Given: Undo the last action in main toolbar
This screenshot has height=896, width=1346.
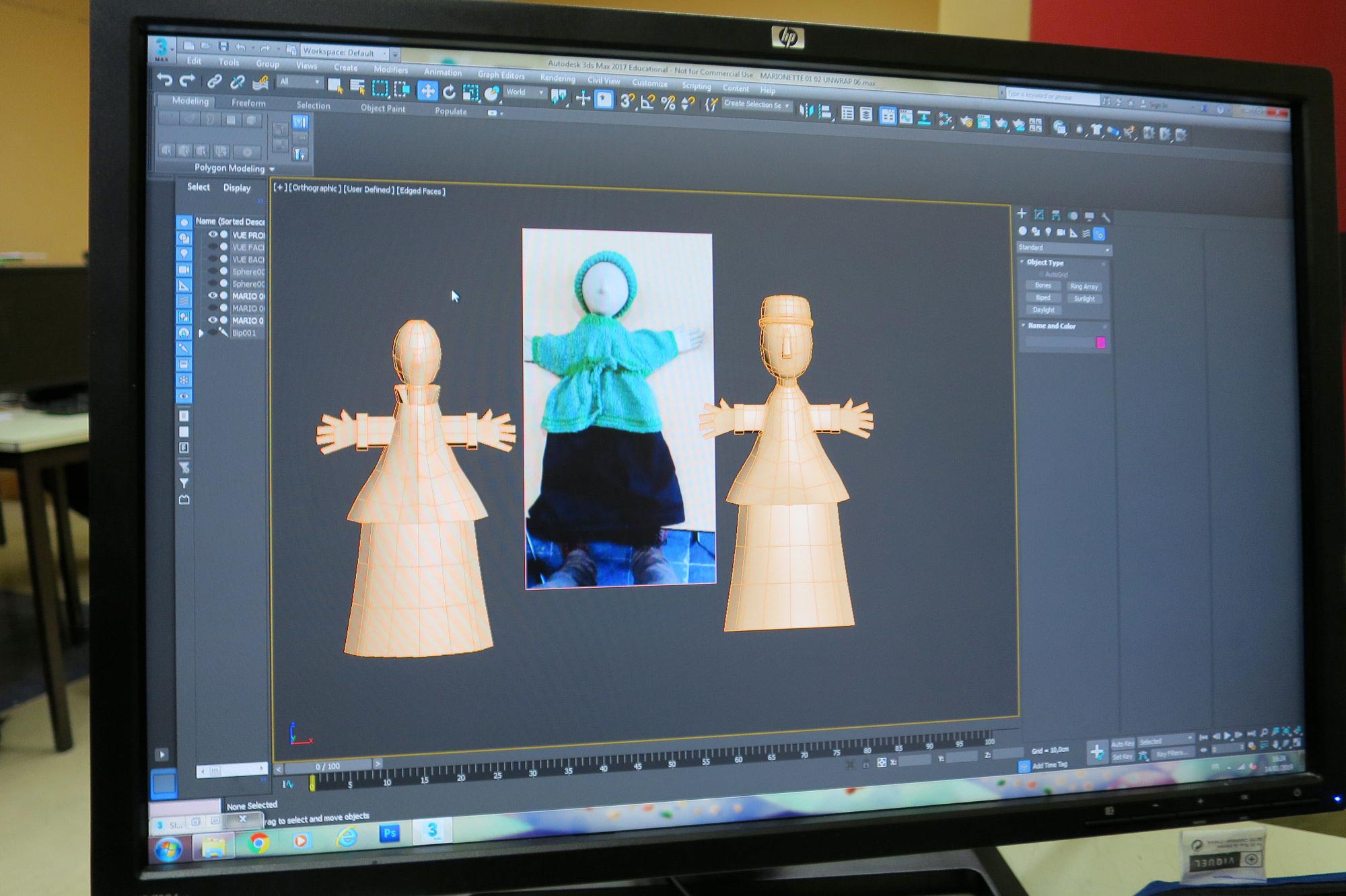Looking at the screenshot, I should tap(164, 81).
